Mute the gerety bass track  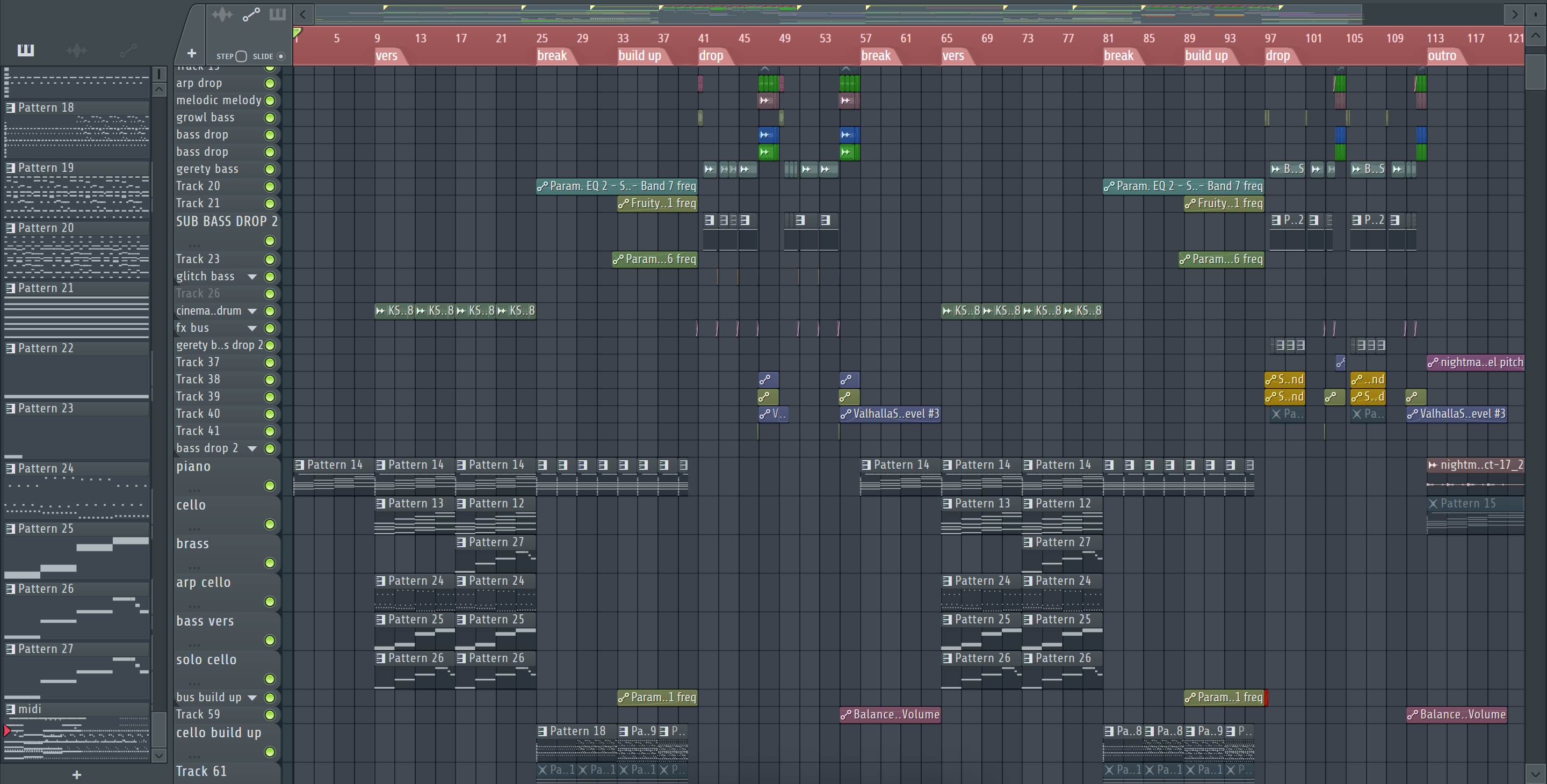pyautogui.click(x=270, y=169)
